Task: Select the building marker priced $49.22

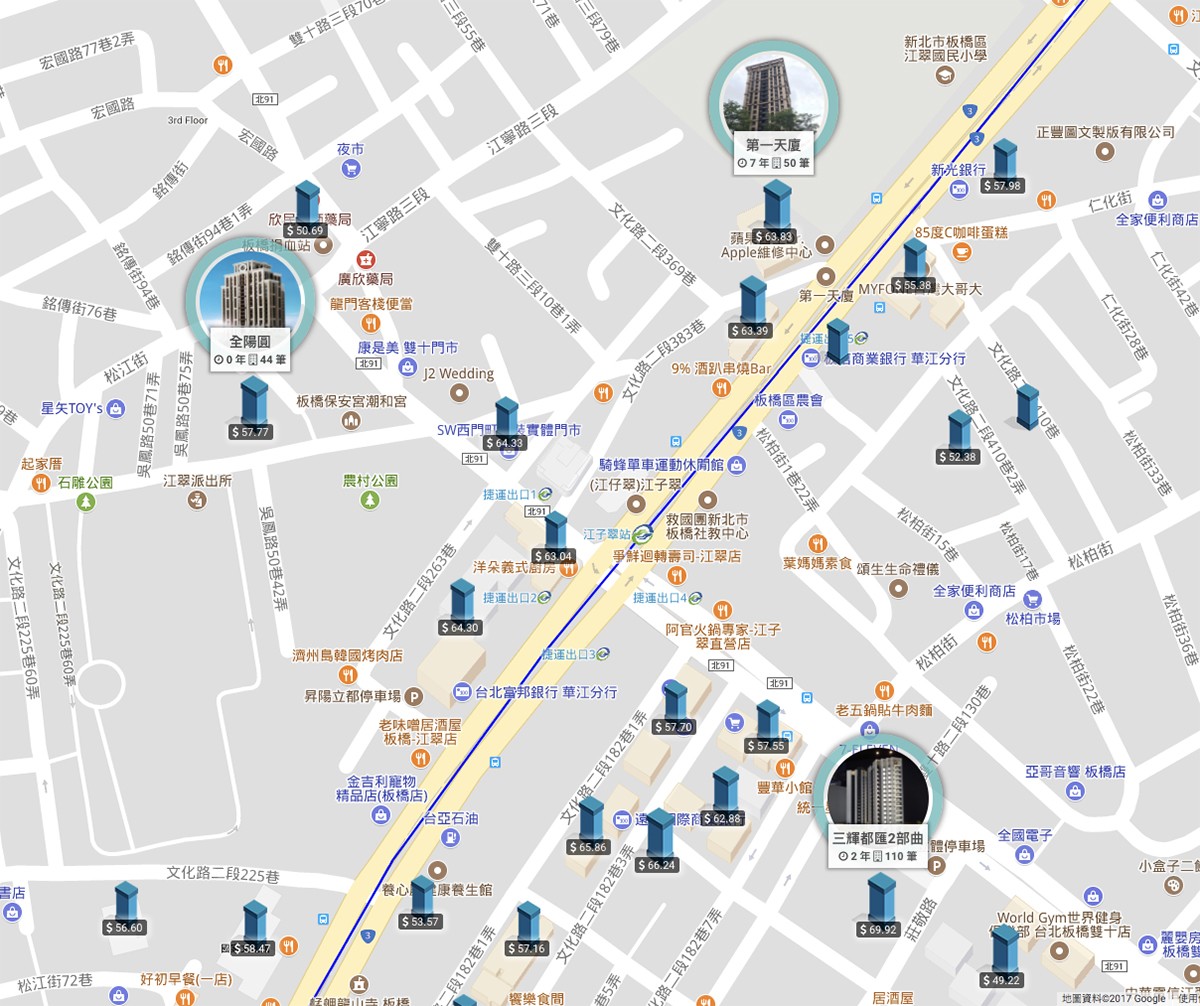Action: (x=1002, y=958)
